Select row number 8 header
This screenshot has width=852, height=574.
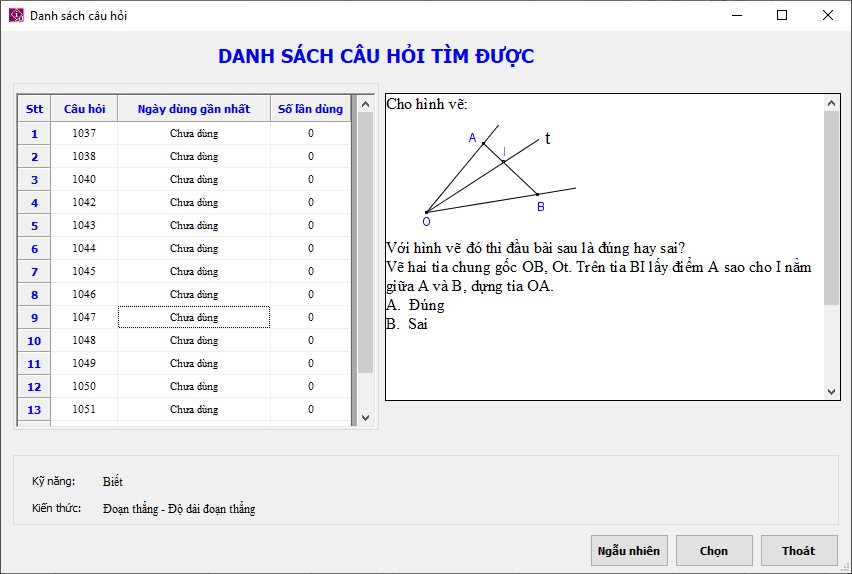(34, 295)
